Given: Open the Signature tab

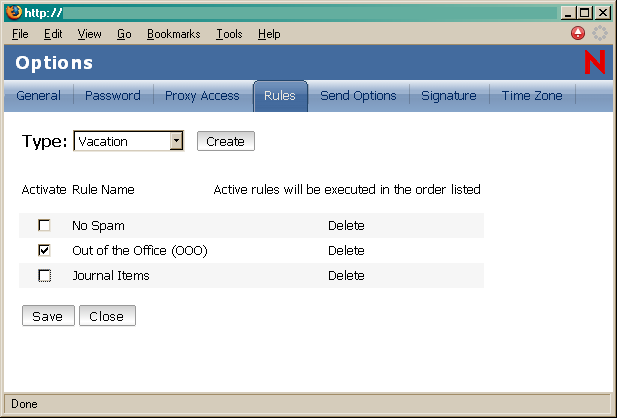Looking at the screenshot, I should pyautogui.click(x=449, y=96).
